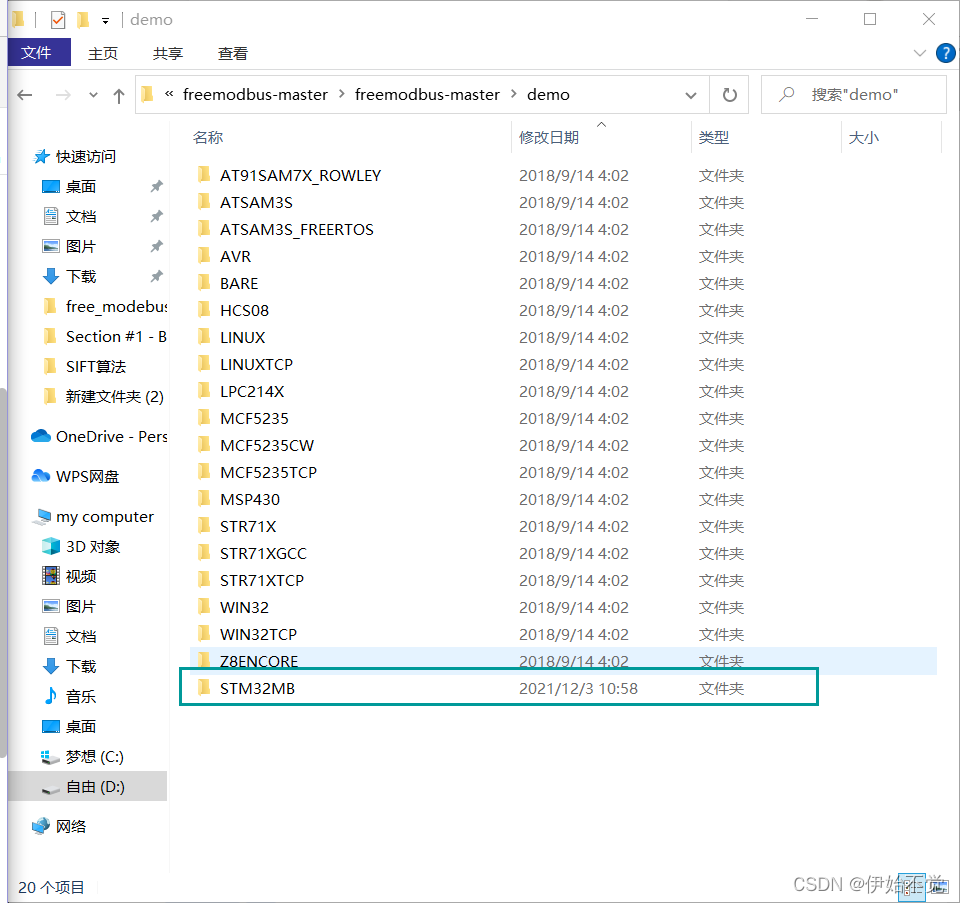Open 新建文件夹 (2) in sidebar
Viewport: 960px width, 903px height.
pos(114,396)
